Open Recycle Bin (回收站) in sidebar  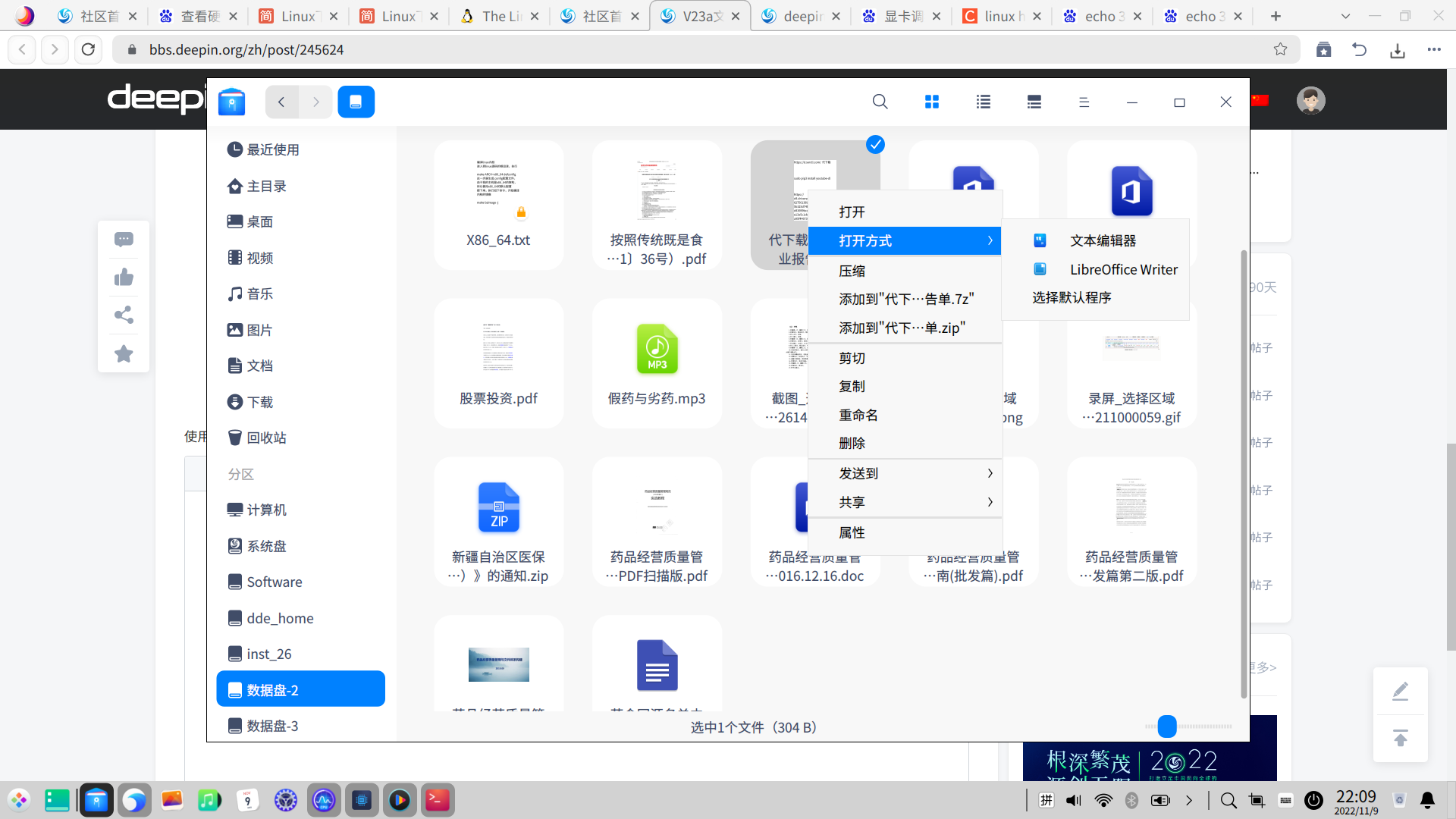coord(266,438)
